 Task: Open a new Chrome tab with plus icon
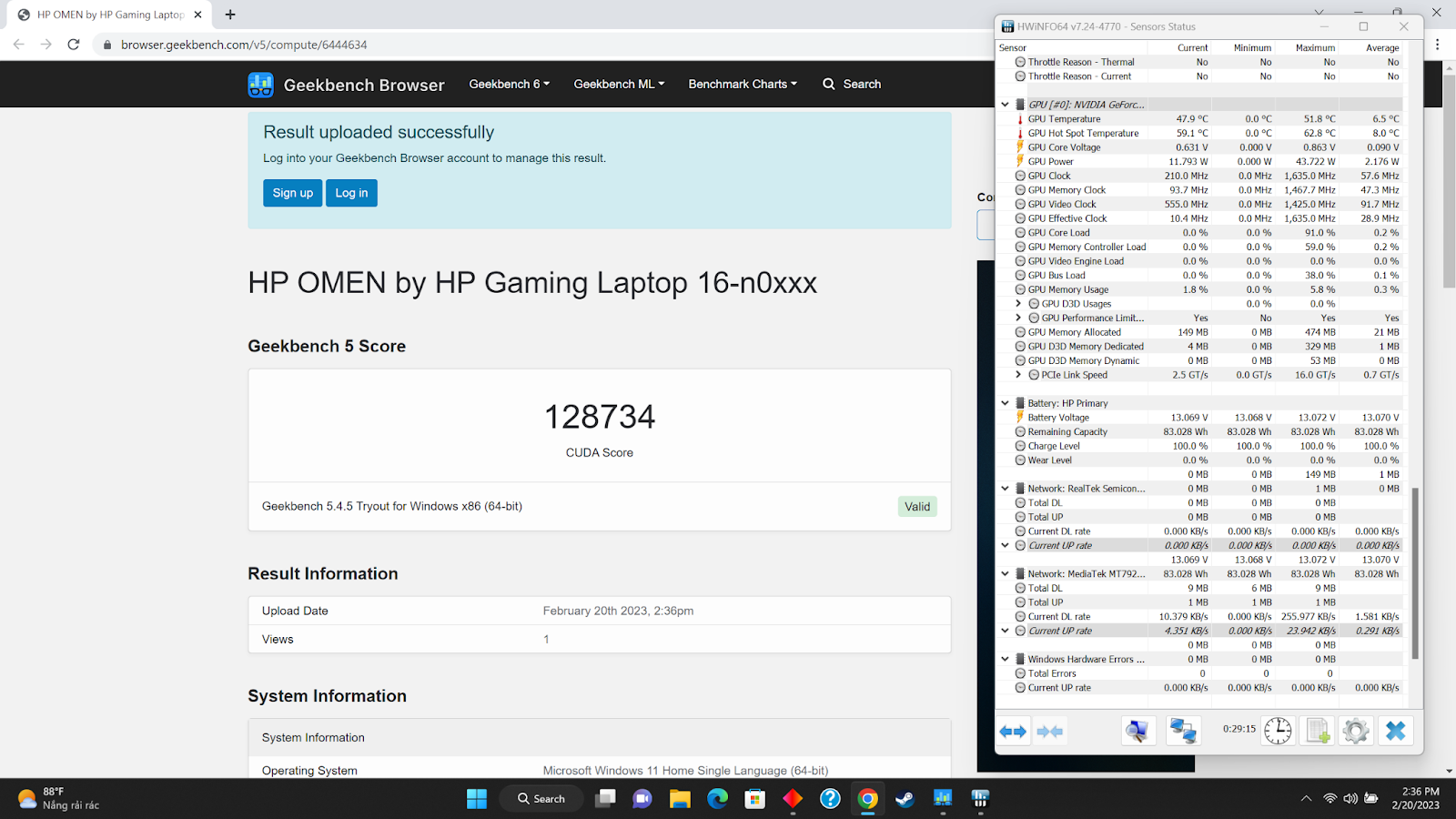pyautogui.click(x=230, y=15)
